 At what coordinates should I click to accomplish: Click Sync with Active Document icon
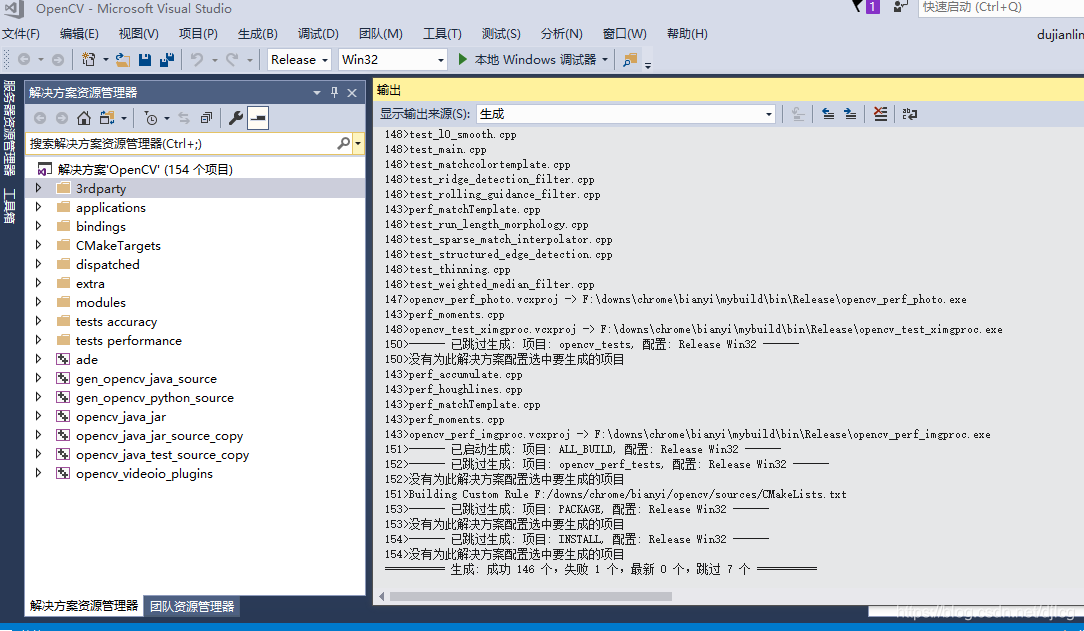[184, 118]
